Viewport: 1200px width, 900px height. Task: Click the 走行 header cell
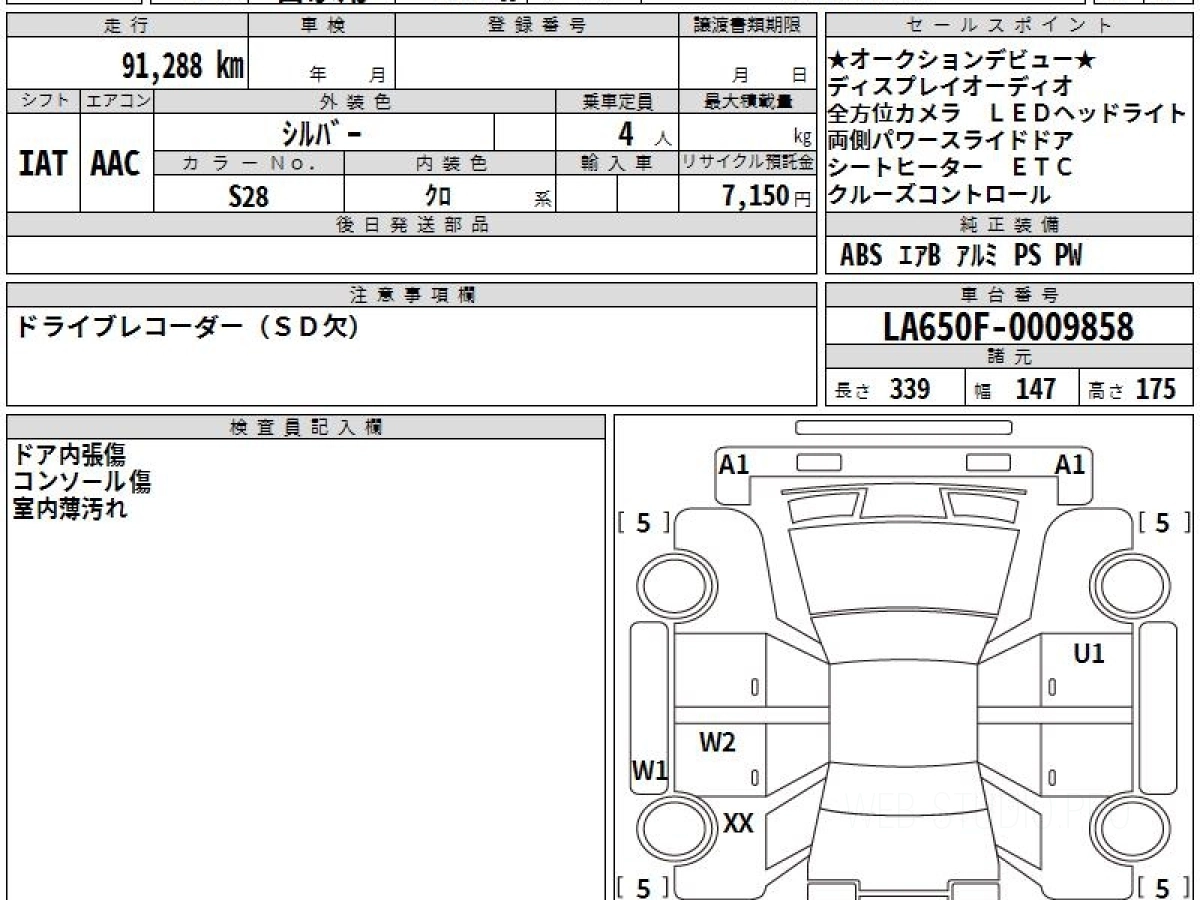(127, 26)
